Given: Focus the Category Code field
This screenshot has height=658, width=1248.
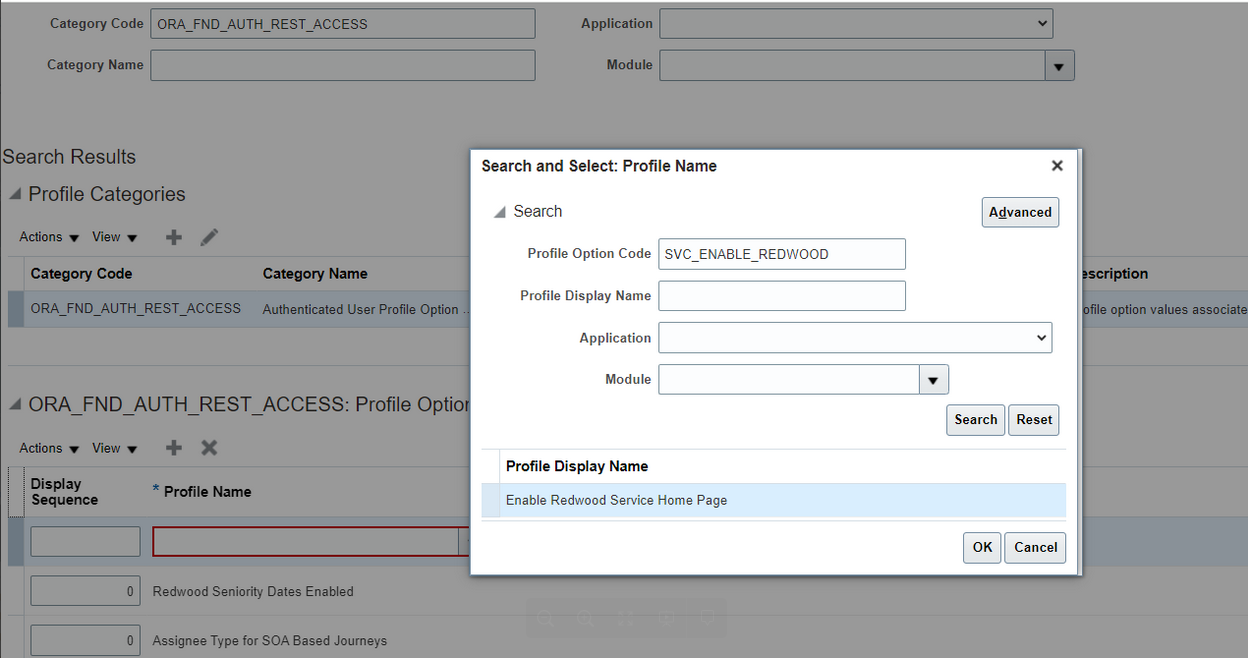Looking at the screenshot, I should (x=343, y=24).
